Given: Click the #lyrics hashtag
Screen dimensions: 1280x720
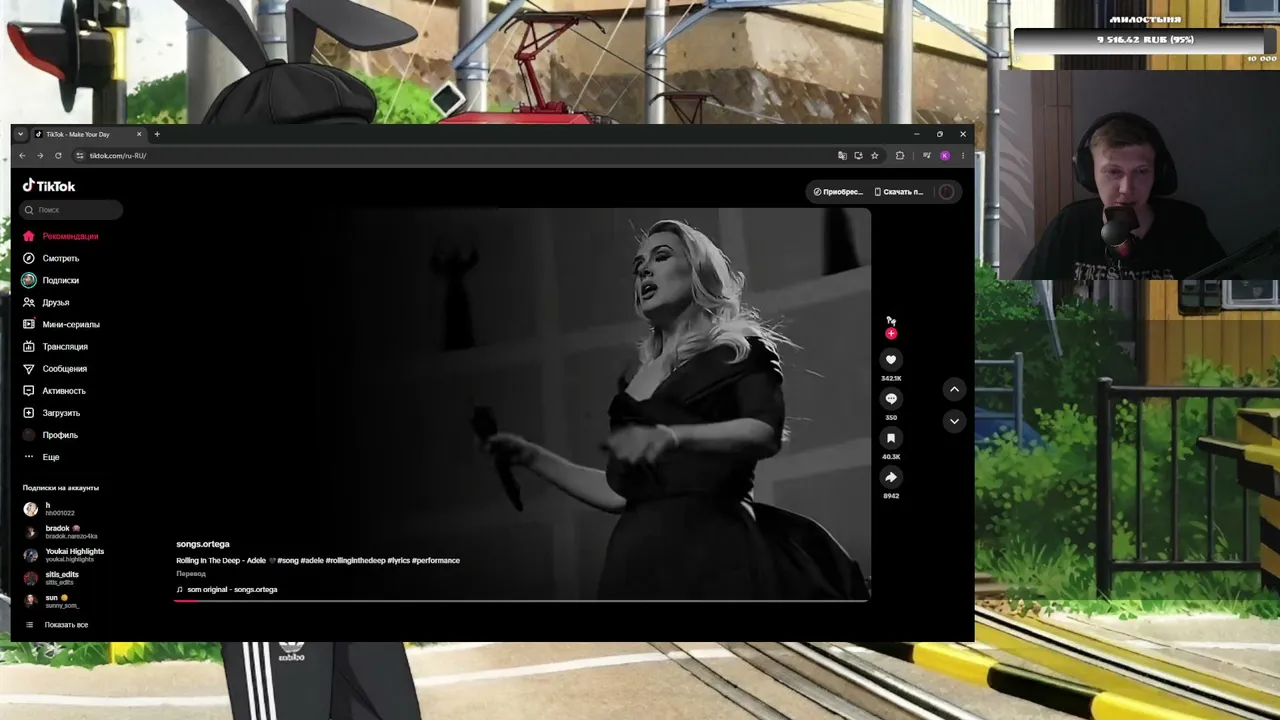Looking at the screenshot, I should click(x=399, y=560).
